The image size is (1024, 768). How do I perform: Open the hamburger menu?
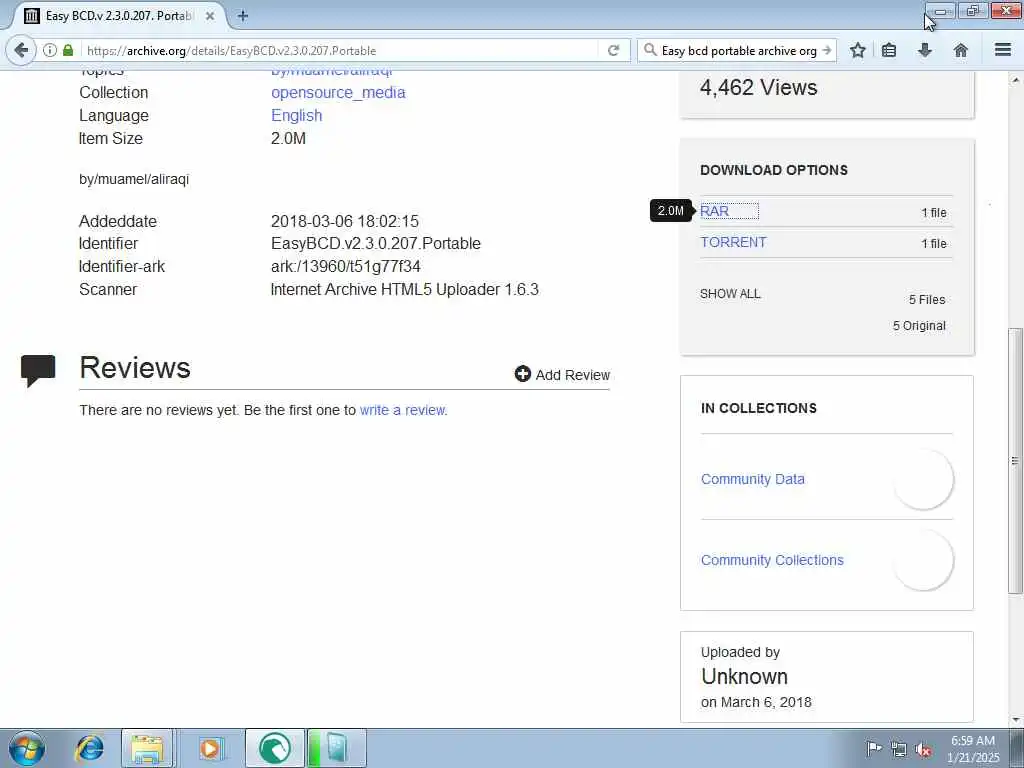tap(1003, 50)
